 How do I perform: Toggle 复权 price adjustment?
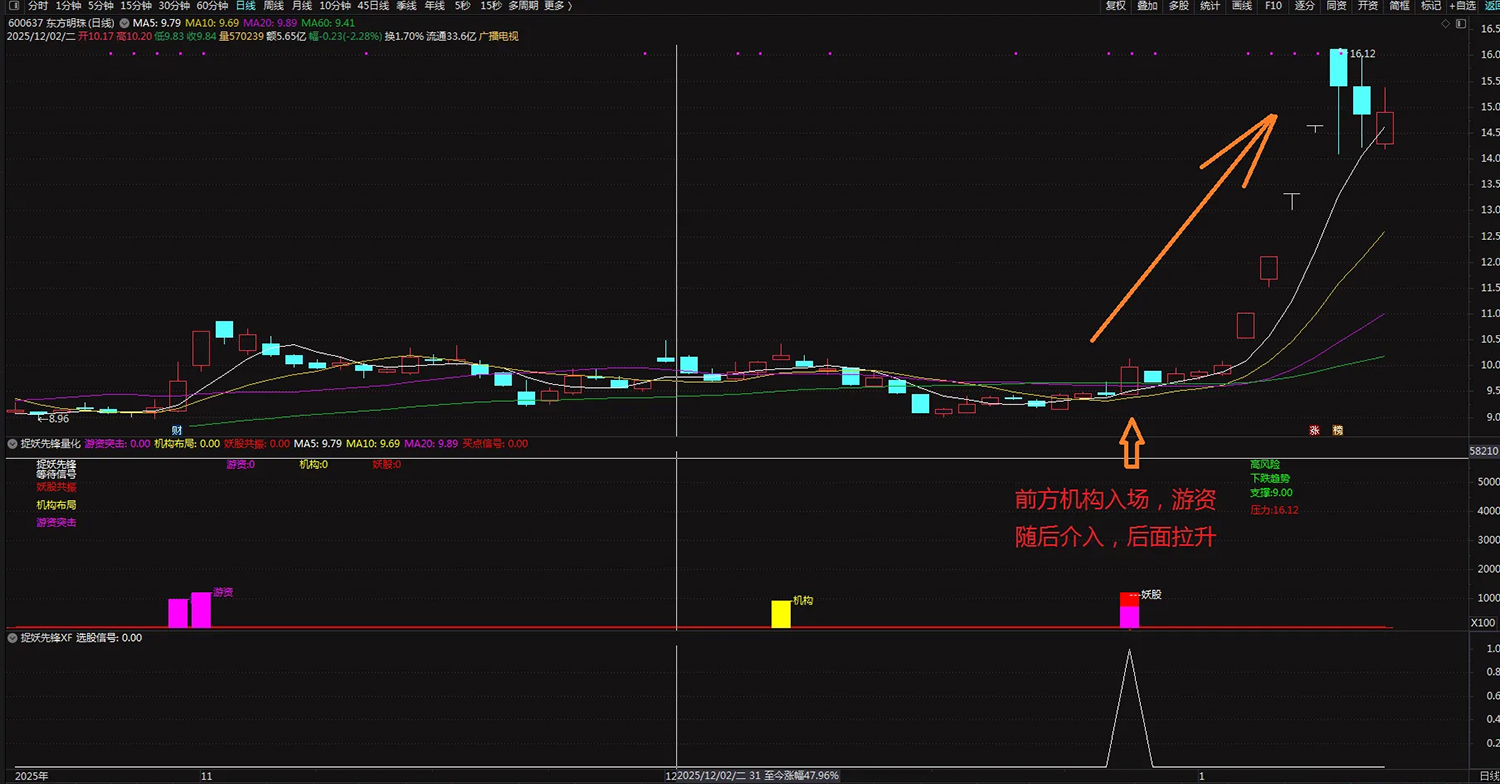pyautogui.click(x=1115, y=6)
